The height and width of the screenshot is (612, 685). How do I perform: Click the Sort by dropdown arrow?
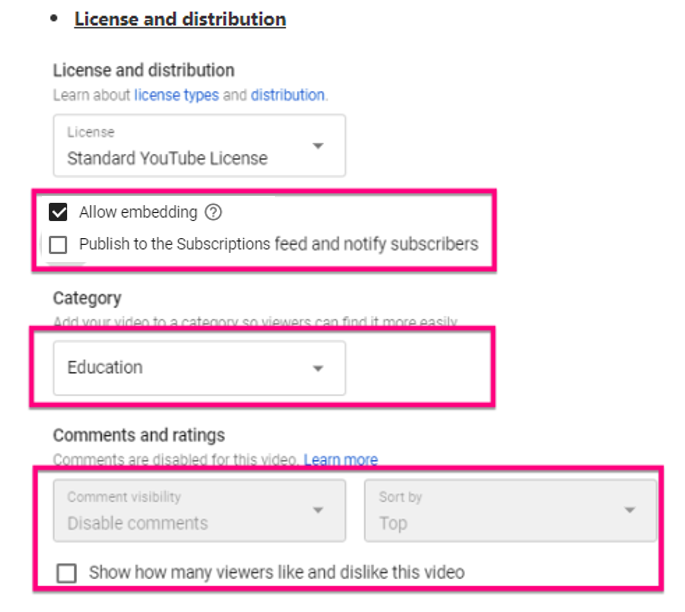point(629,510)
